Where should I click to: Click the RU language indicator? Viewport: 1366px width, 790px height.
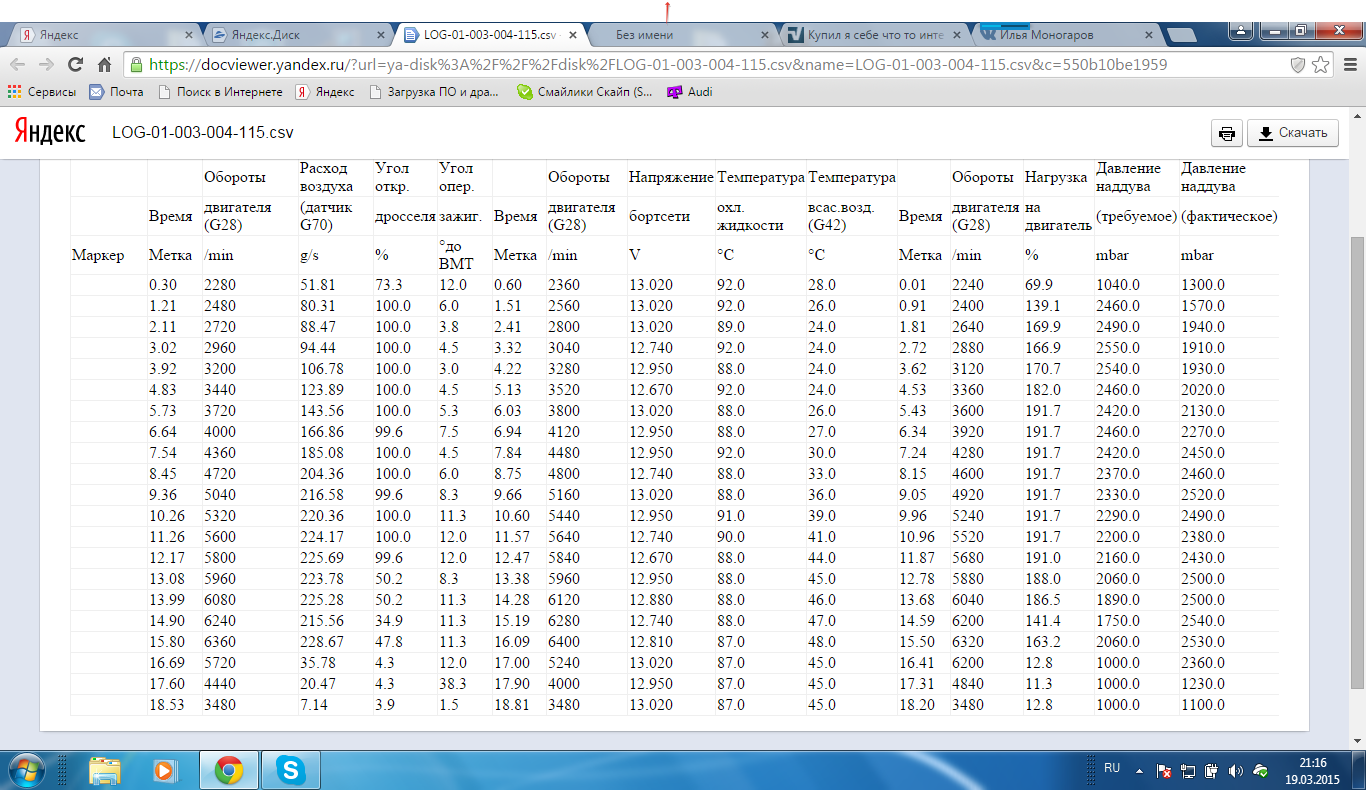point(1111,768)
